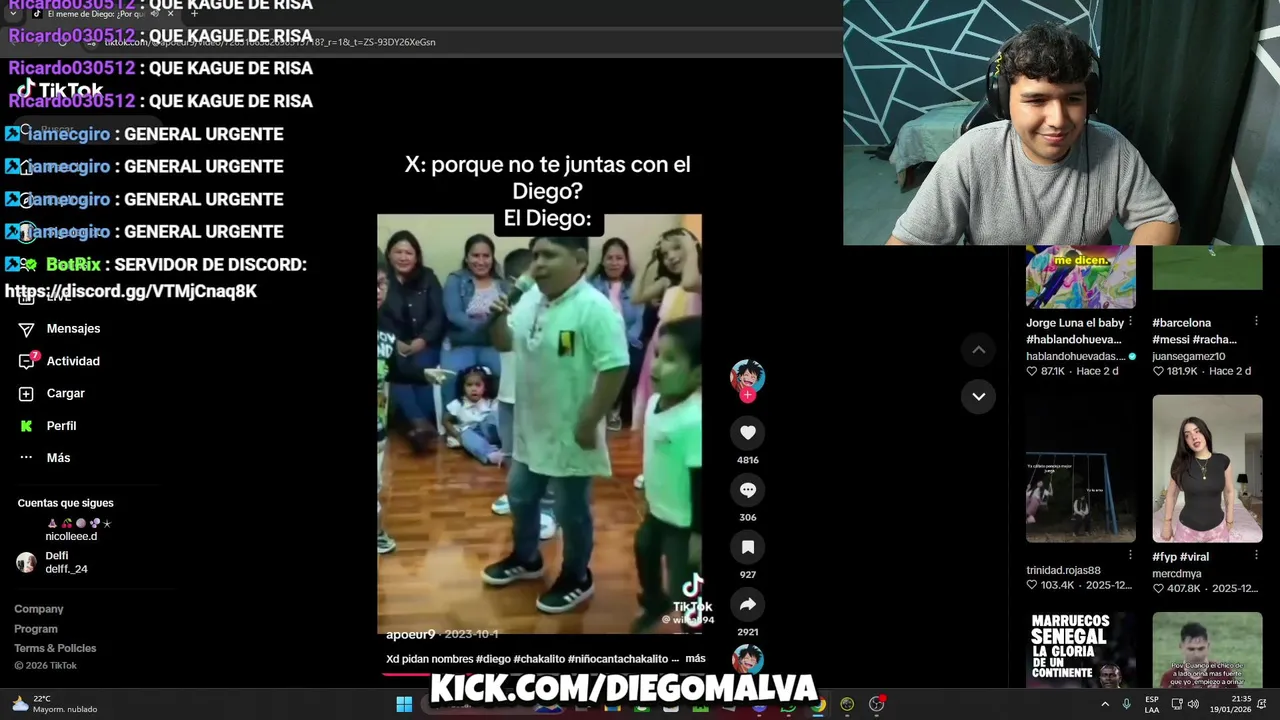Open the Marruecos Senegal video thumbnail

pos(1081,650)
